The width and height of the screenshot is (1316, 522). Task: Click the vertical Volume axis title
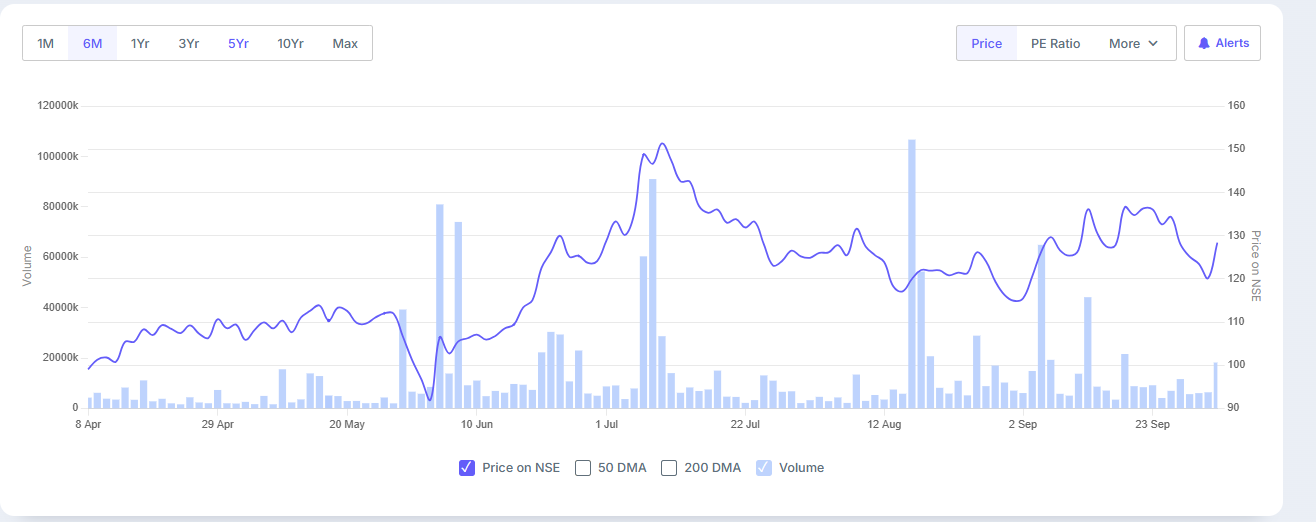[x=28, y=265]
